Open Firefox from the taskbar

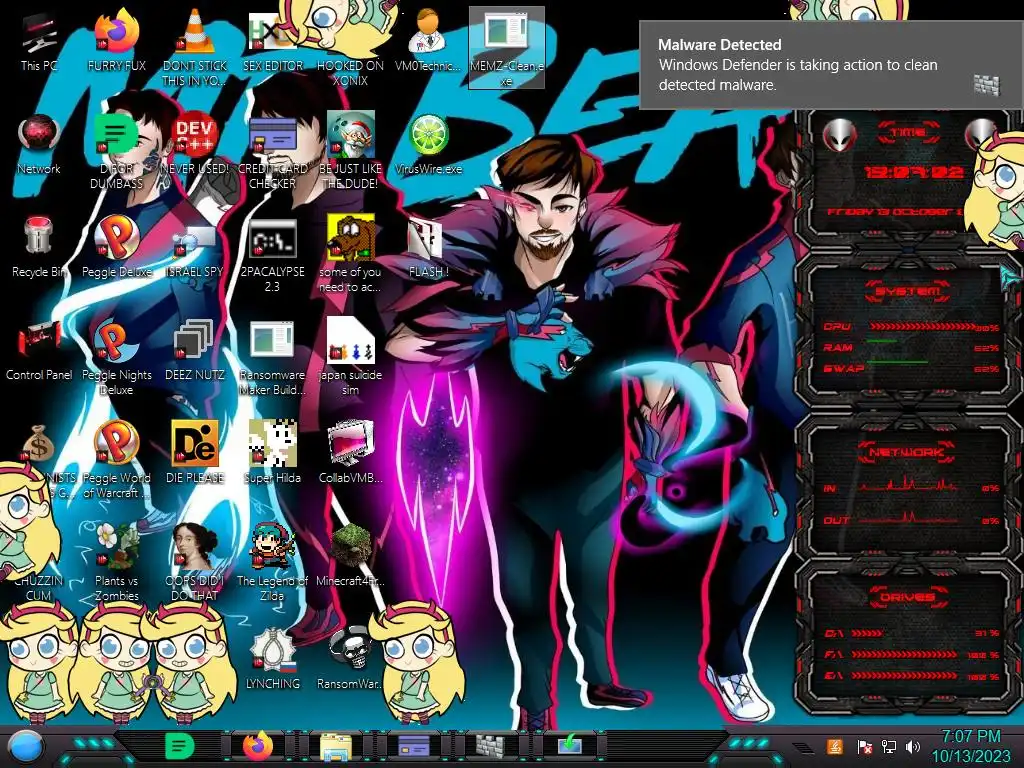coord(259,746)
